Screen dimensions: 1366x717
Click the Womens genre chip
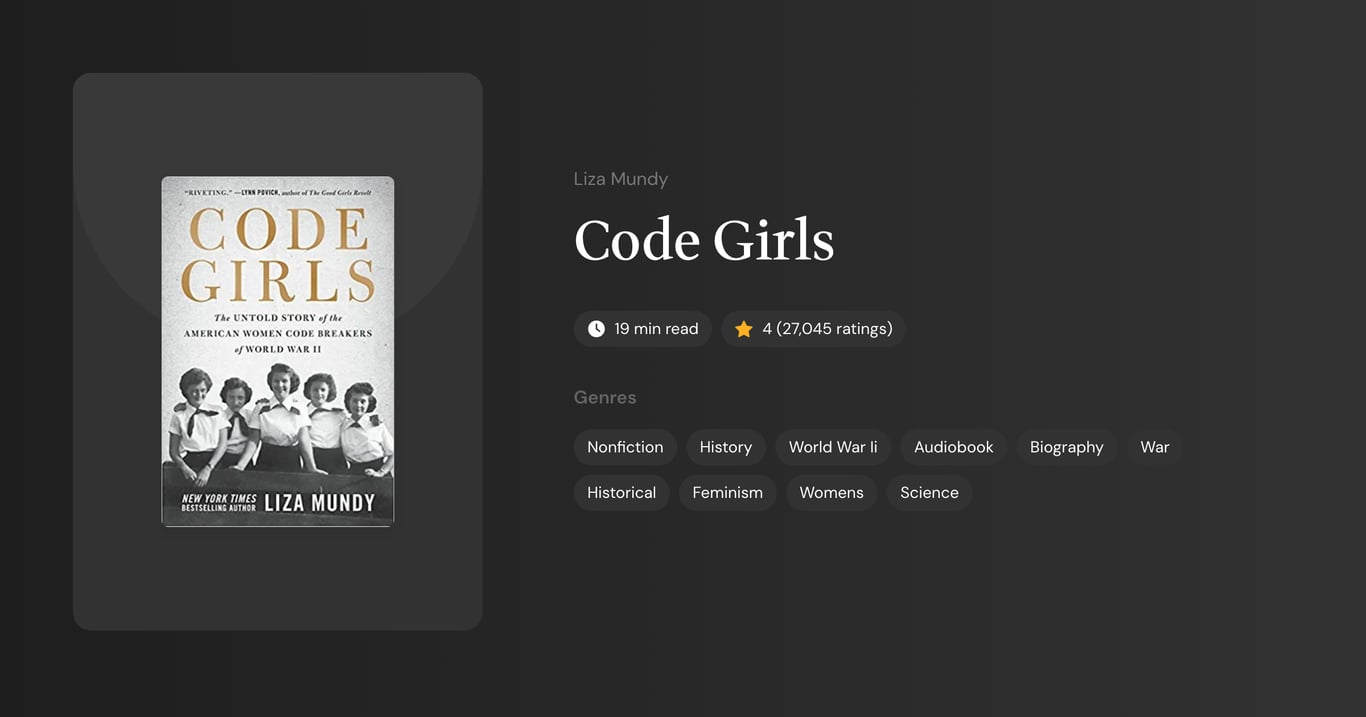click(831, 492)
